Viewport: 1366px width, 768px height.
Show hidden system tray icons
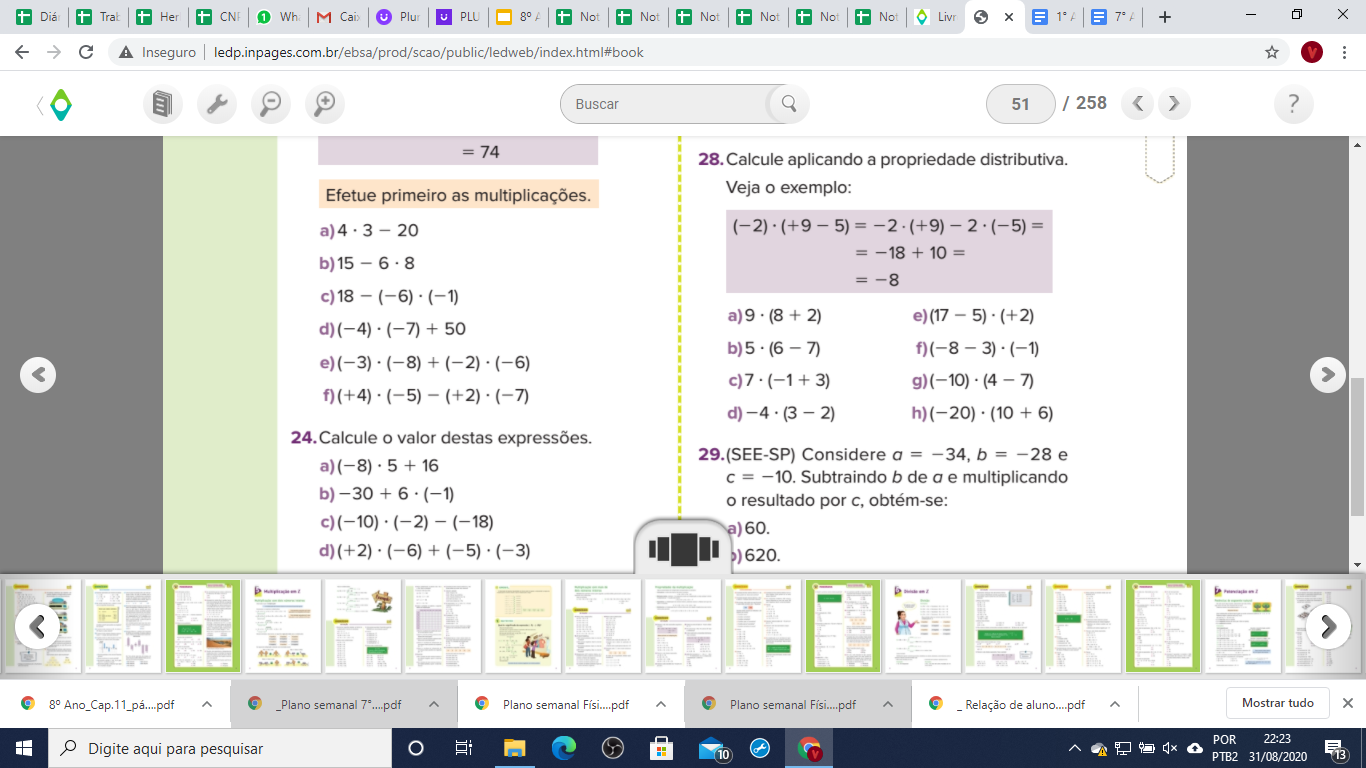click(x=1075, y=748)
